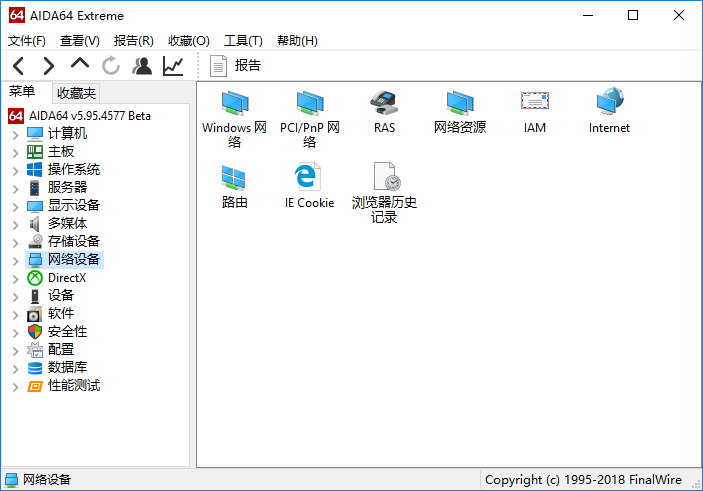Viewport: 703px width, 491px height.
Task: Switch to the 菜单 tab
Action: click(22, 91)
